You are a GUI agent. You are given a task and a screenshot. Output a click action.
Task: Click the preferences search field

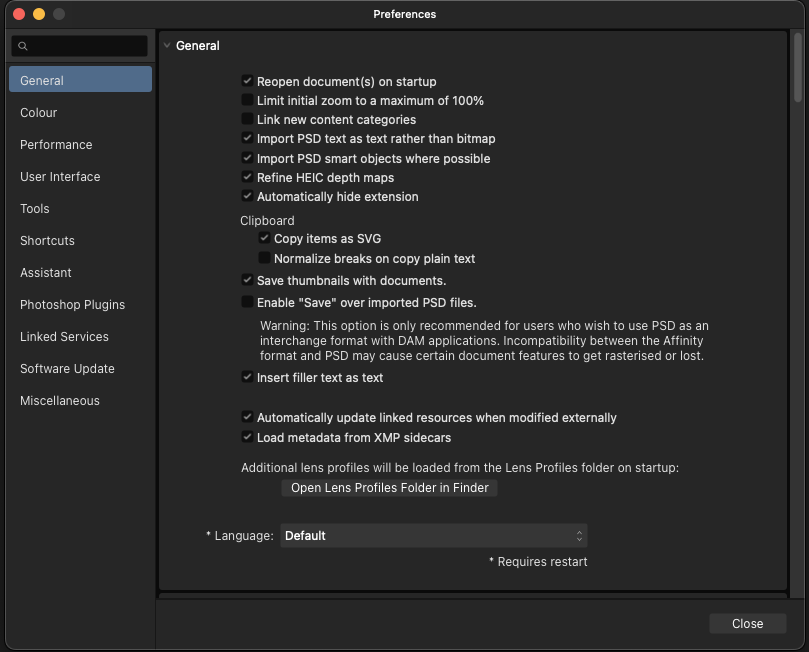80,46
